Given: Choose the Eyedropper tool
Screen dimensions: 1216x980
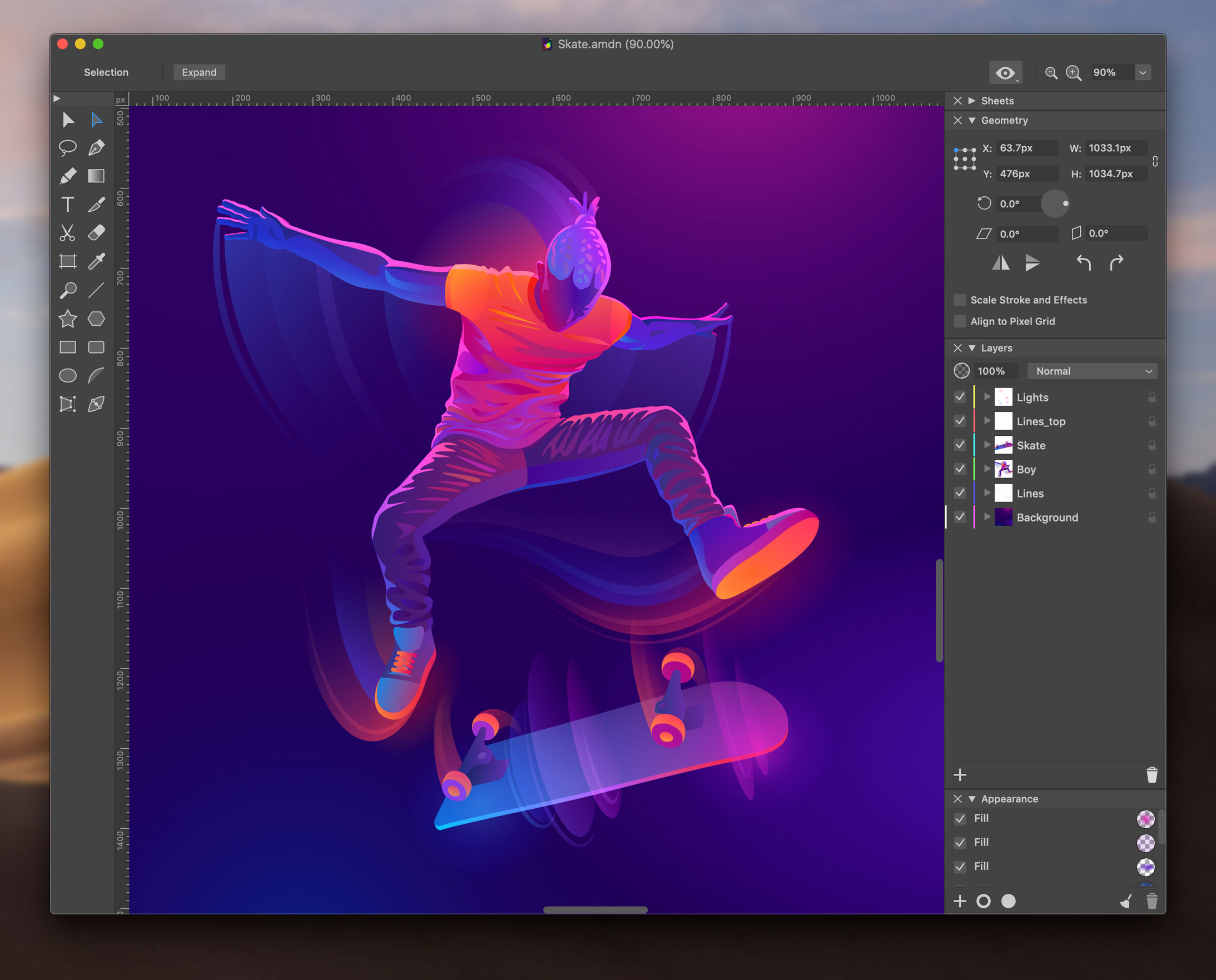Looking at the screenshot, I should click(x=97, y=261).
